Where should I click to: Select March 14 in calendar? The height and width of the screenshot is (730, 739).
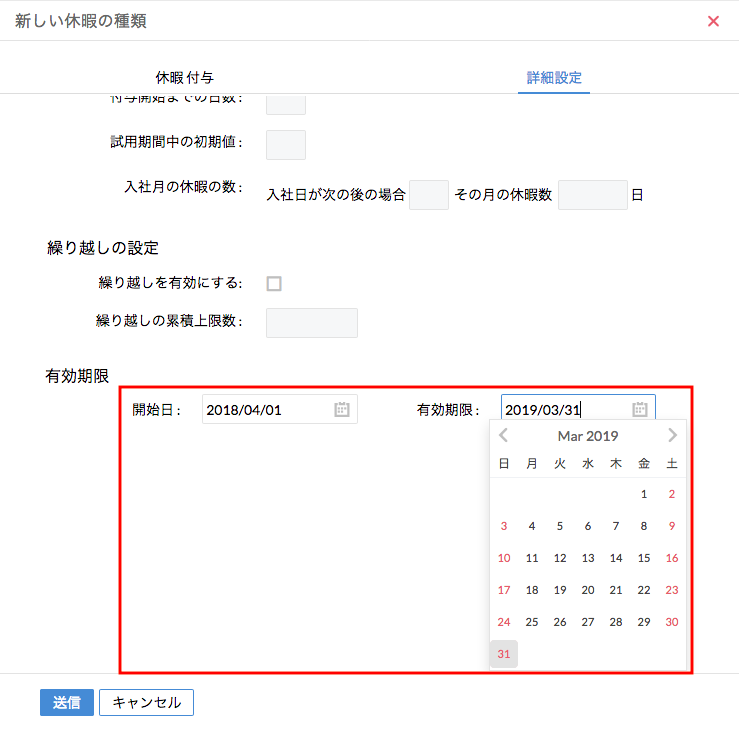[616, 558]
